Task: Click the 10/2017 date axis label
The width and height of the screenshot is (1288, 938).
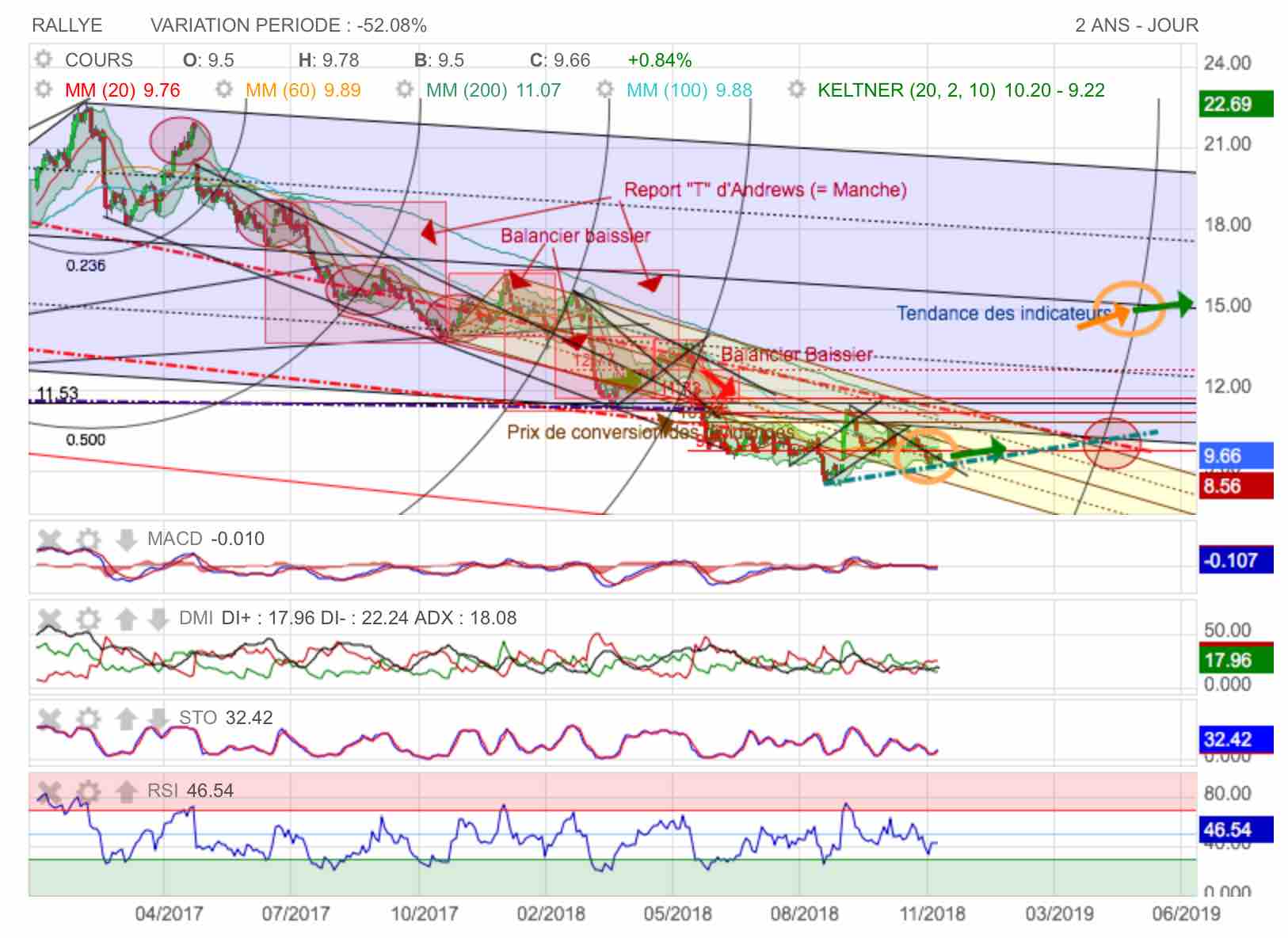Action: (424, 913)
